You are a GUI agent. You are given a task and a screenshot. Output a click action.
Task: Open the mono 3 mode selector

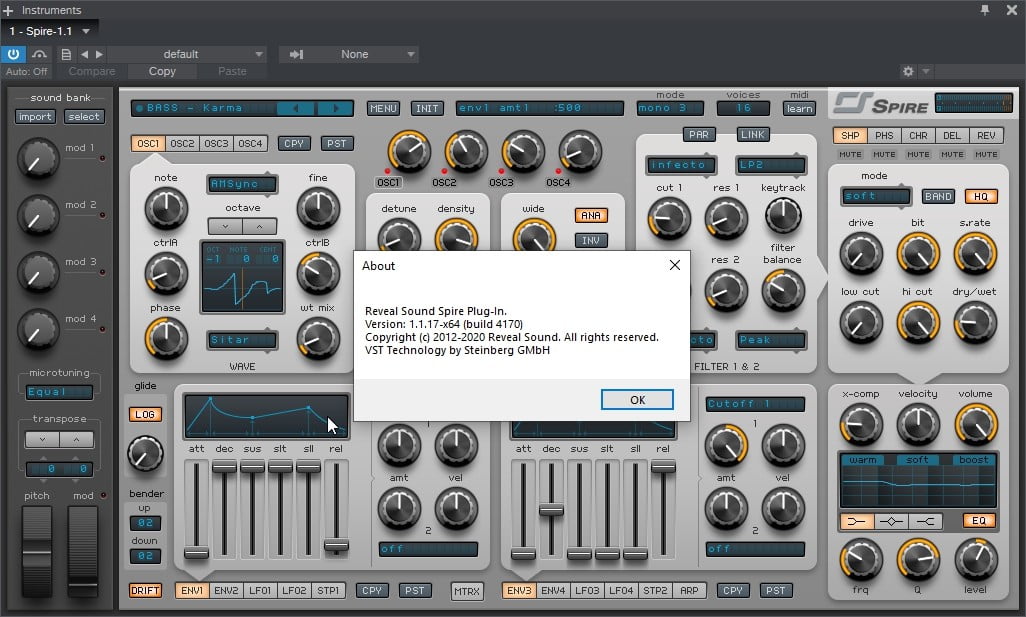click(x=669, y=108)
